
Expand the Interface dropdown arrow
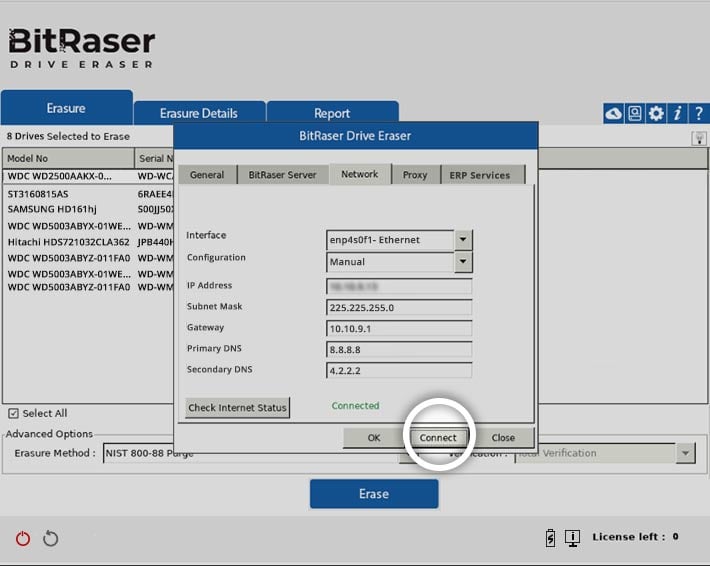click(x=463, y=240)
